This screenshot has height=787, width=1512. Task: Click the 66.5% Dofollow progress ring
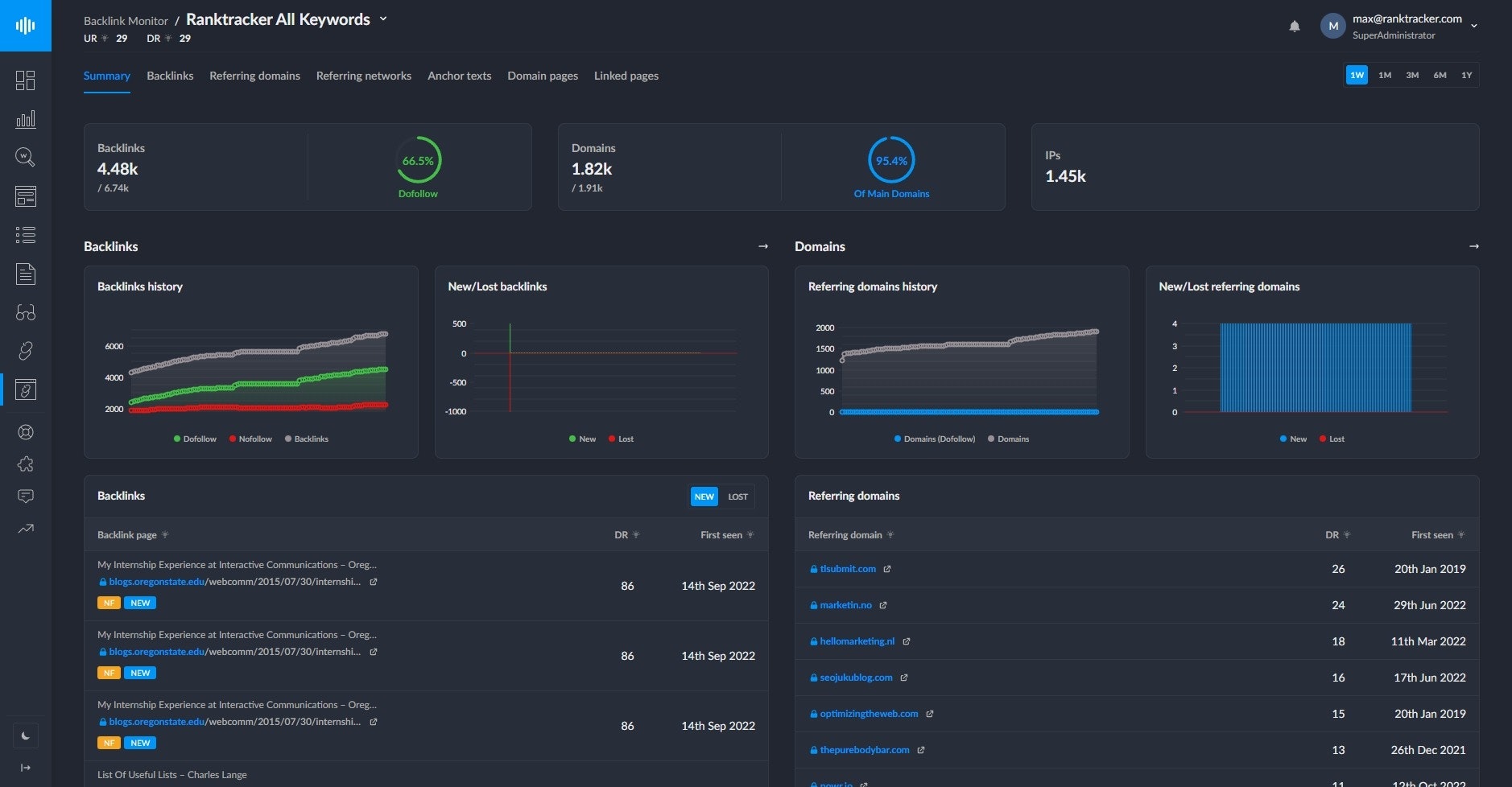pos(418,160)
